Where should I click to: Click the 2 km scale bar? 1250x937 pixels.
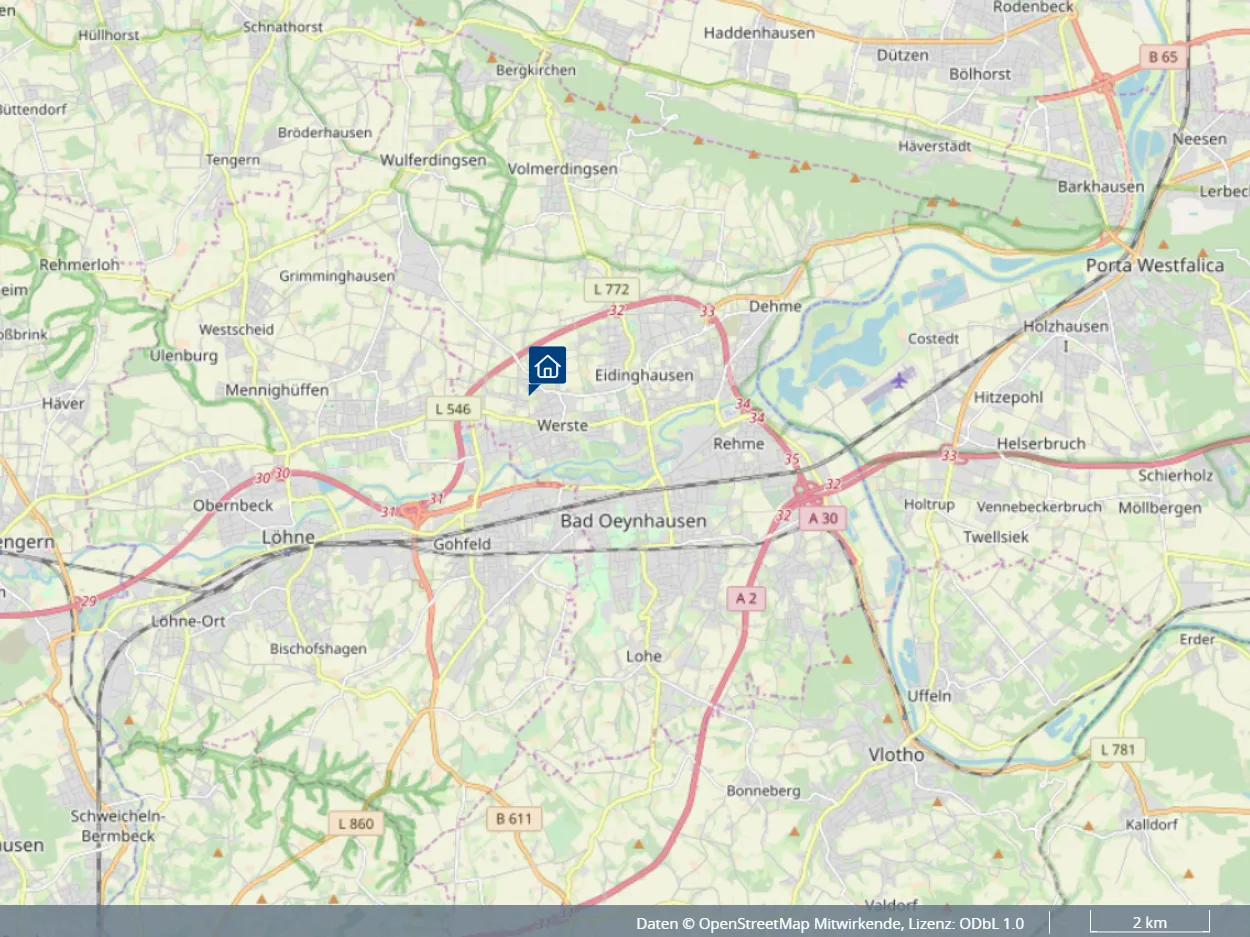(x=1149, y=922)
